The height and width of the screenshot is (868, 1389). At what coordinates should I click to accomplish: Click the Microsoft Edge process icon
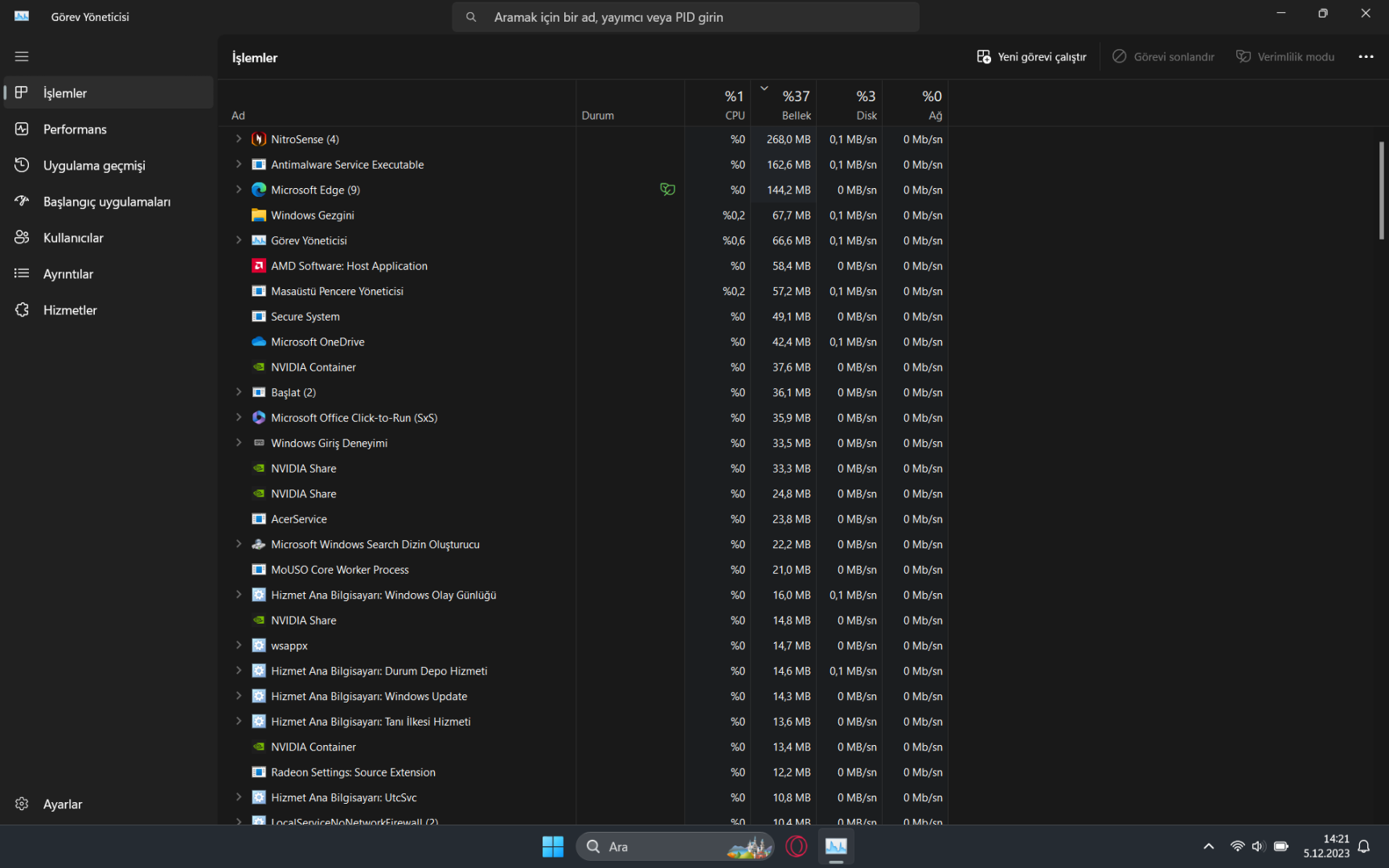click(x=259, y=190)
